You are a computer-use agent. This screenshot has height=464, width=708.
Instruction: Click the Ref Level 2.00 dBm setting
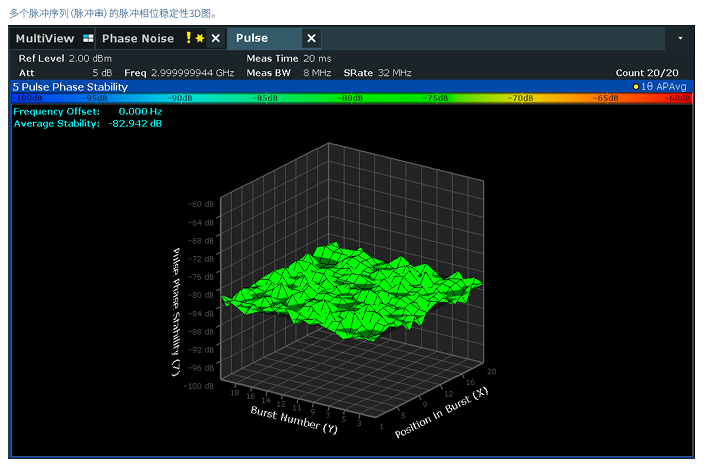(x=65, y=59)
